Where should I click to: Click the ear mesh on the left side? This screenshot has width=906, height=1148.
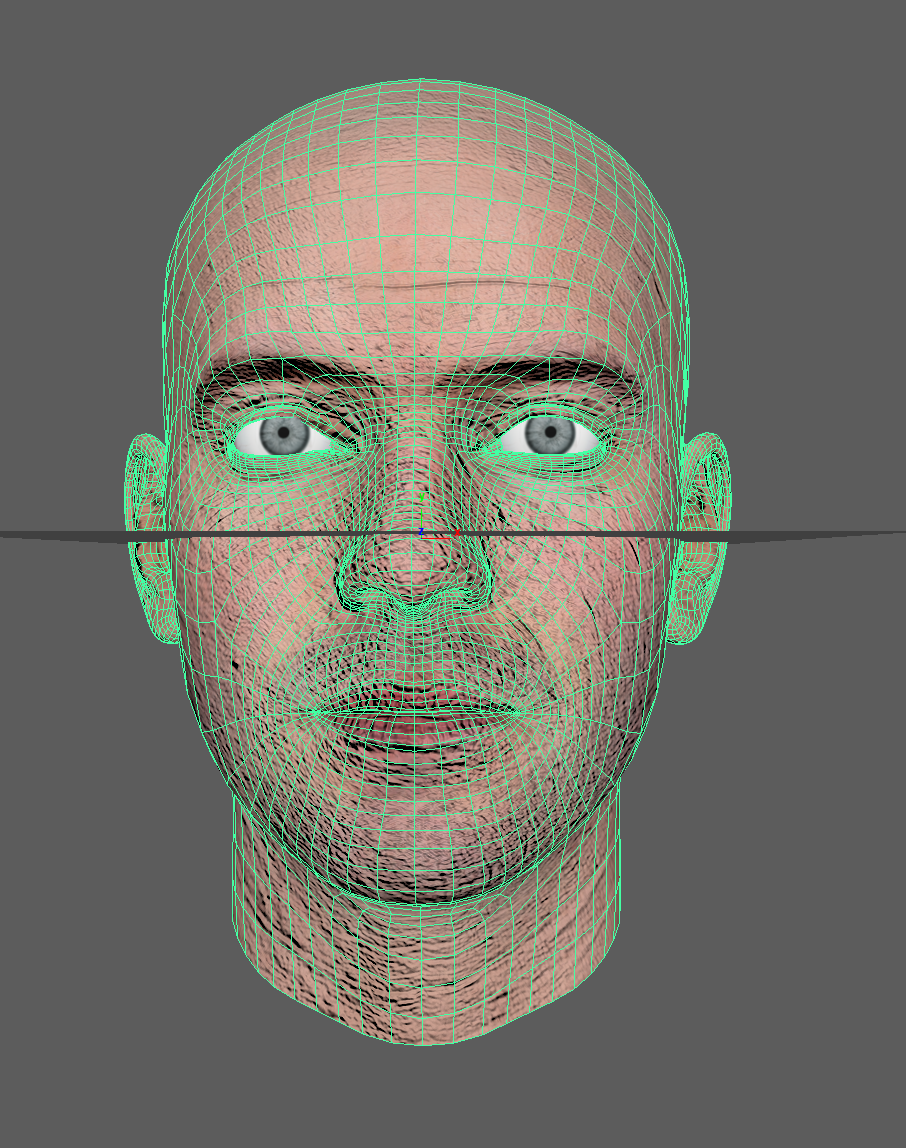151,538
